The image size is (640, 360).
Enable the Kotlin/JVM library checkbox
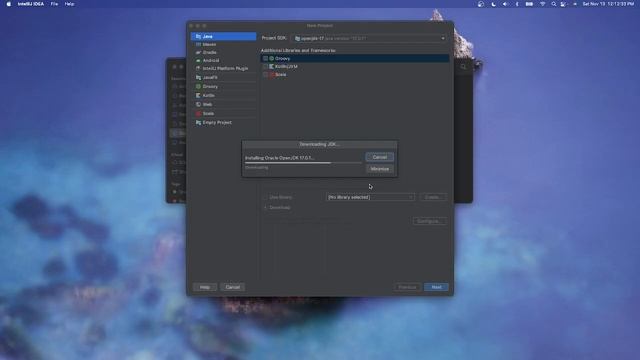pyautogui.click(x=265, y=67)
